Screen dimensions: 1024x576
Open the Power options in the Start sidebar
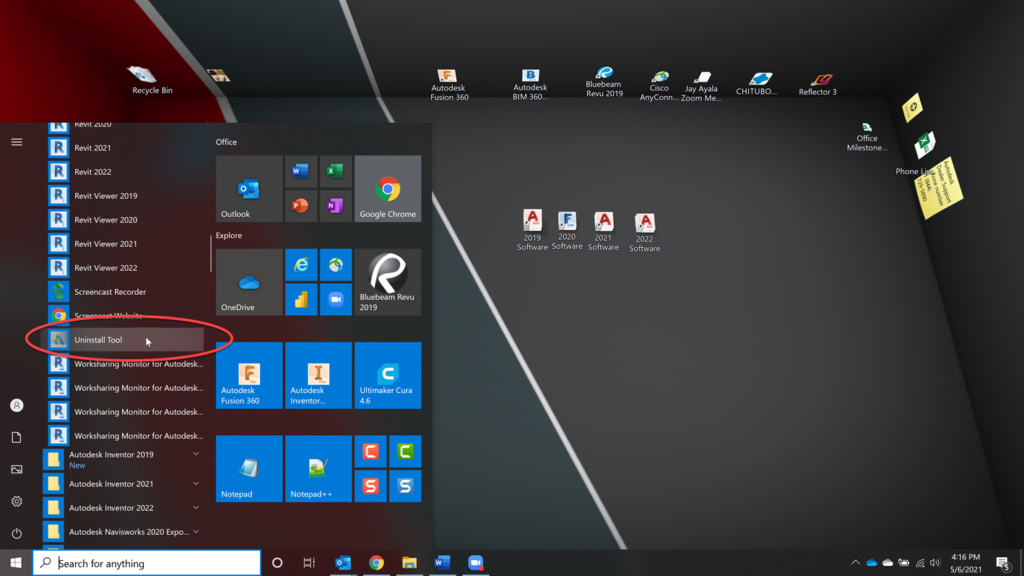click(x=16, y=531)
